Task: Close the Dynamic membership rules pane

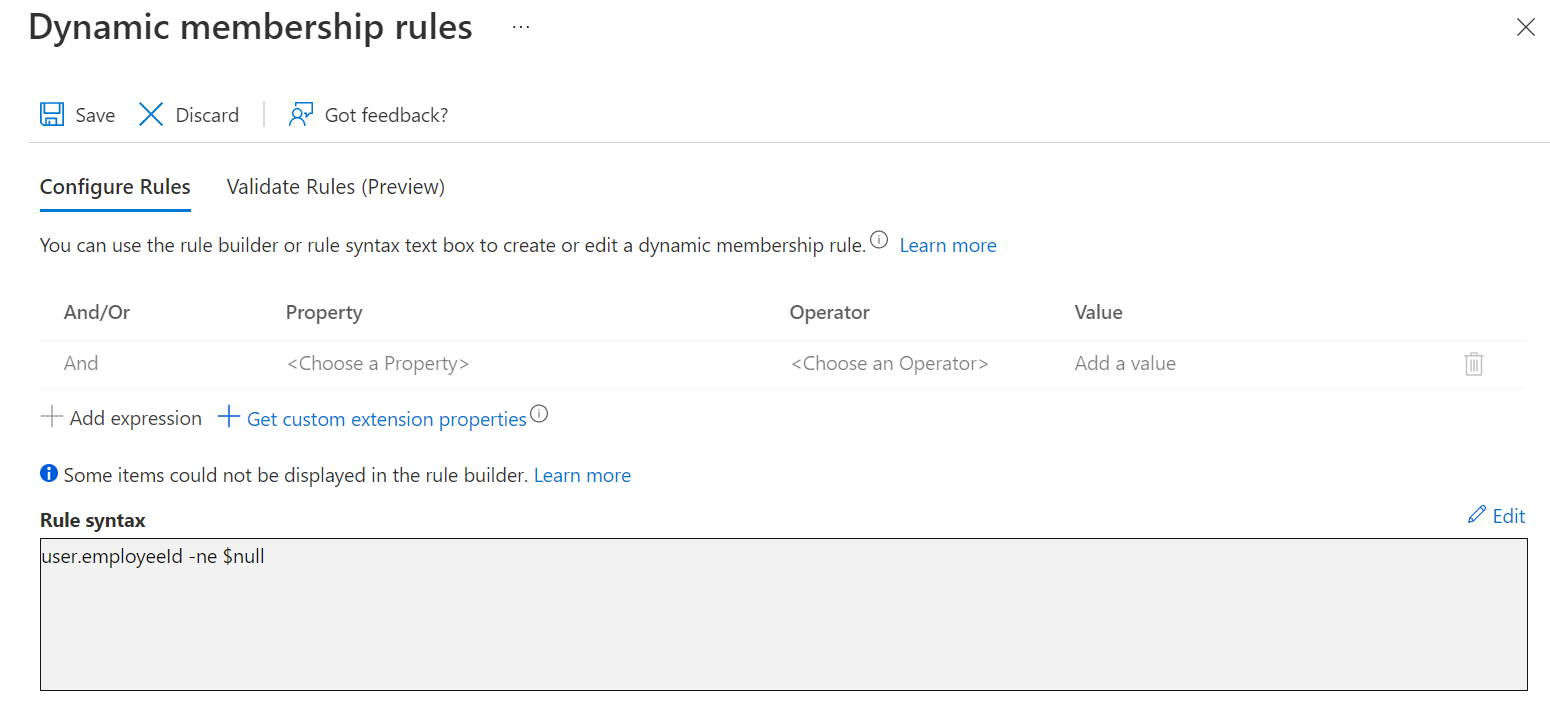Action: (x=1525, y=28)
